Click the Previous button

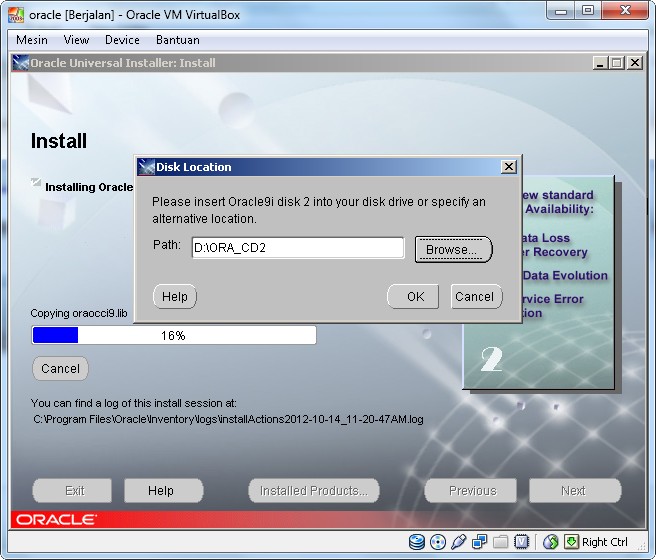click(x=471, y=491)
